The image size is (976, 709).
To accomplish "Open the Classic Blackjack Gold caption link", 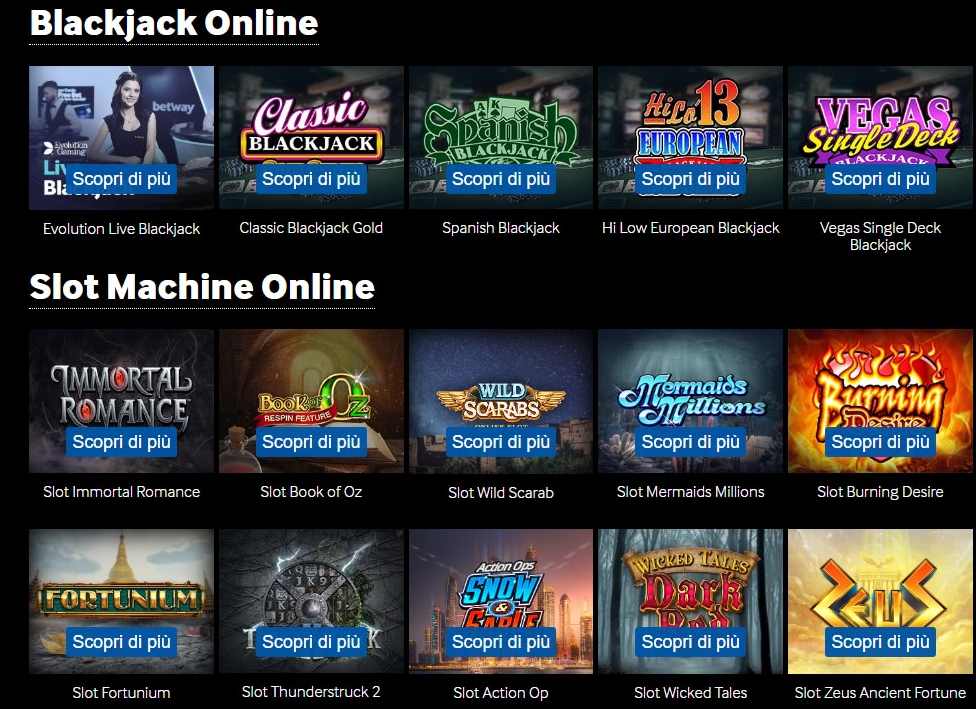I will (x=311, y=228).
